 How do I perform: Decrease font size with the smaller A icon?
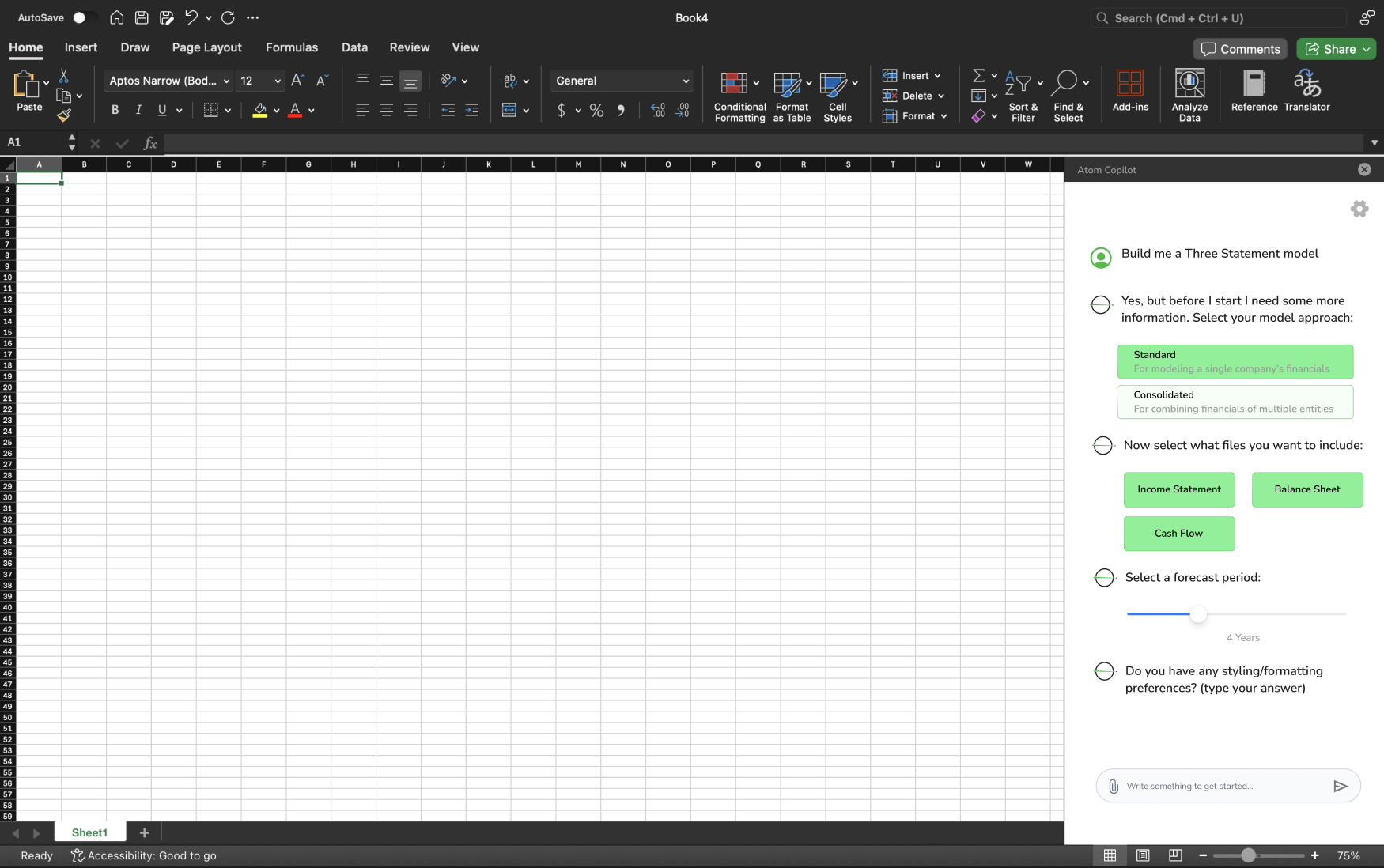pyautogui.click(x=321, y=81)
